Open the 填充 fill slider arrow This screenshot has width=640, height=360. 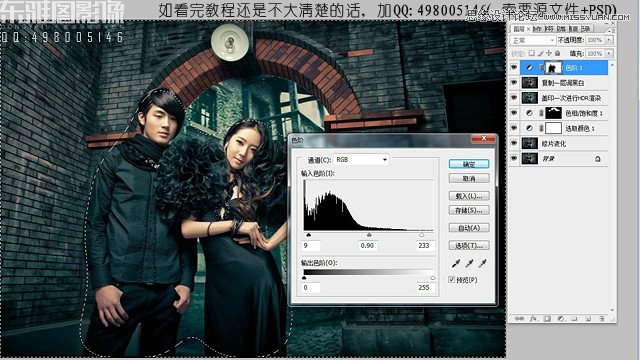(609, 53)
